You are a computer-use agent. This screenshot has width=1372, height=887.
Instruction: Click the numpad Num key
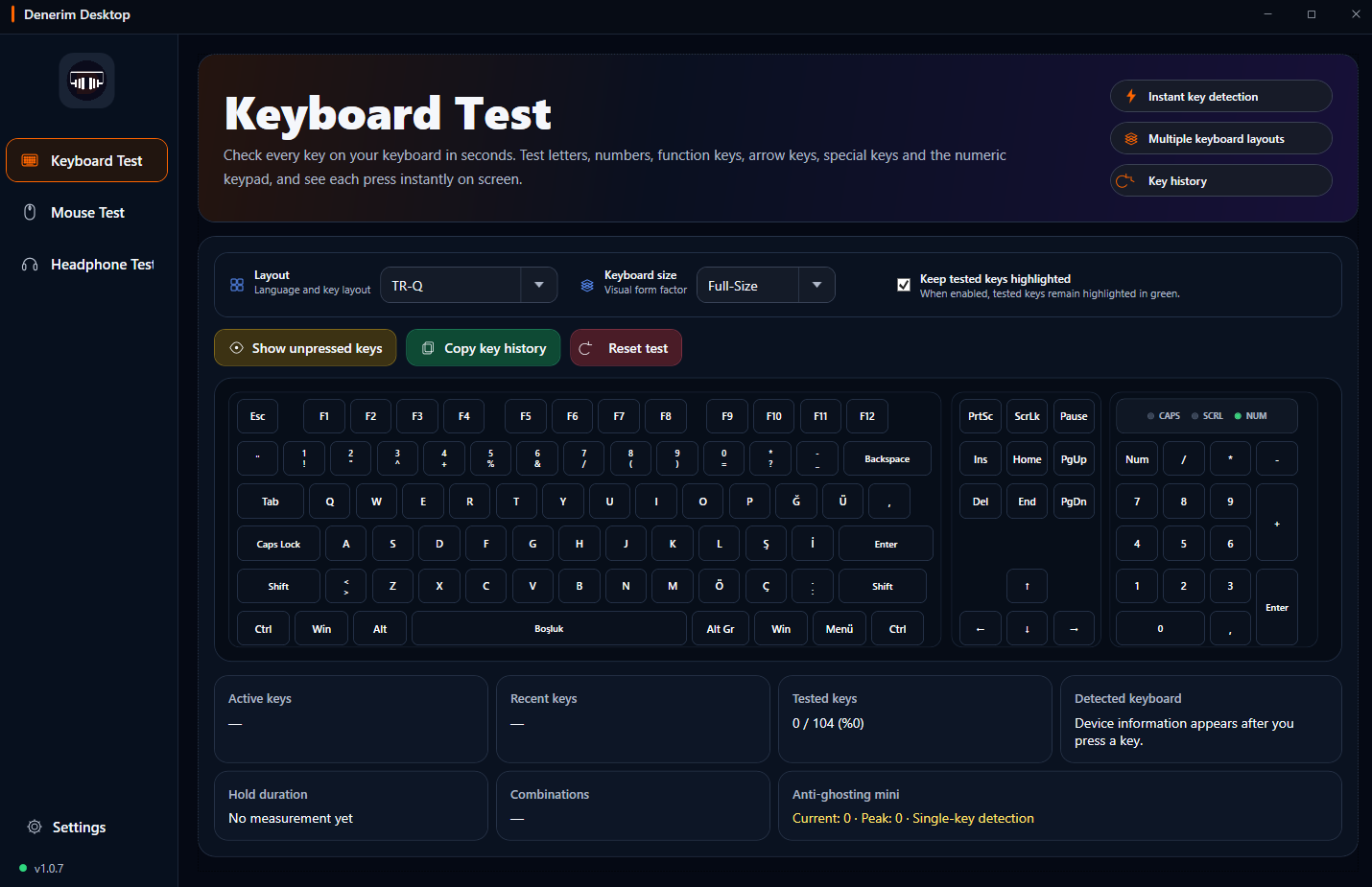point(1137,458)
